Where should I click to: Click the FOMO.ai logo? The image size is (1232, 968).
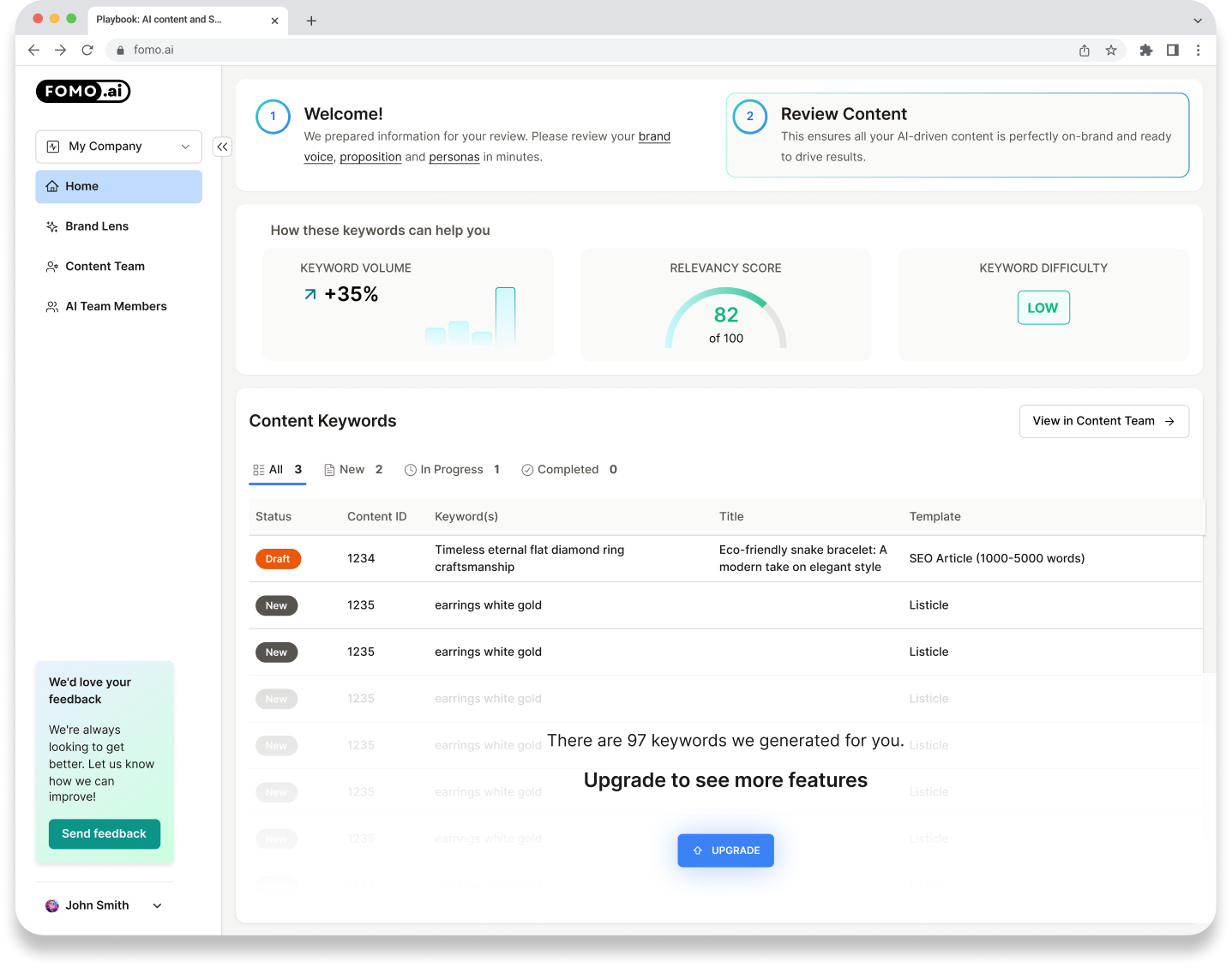click(82, 91)
